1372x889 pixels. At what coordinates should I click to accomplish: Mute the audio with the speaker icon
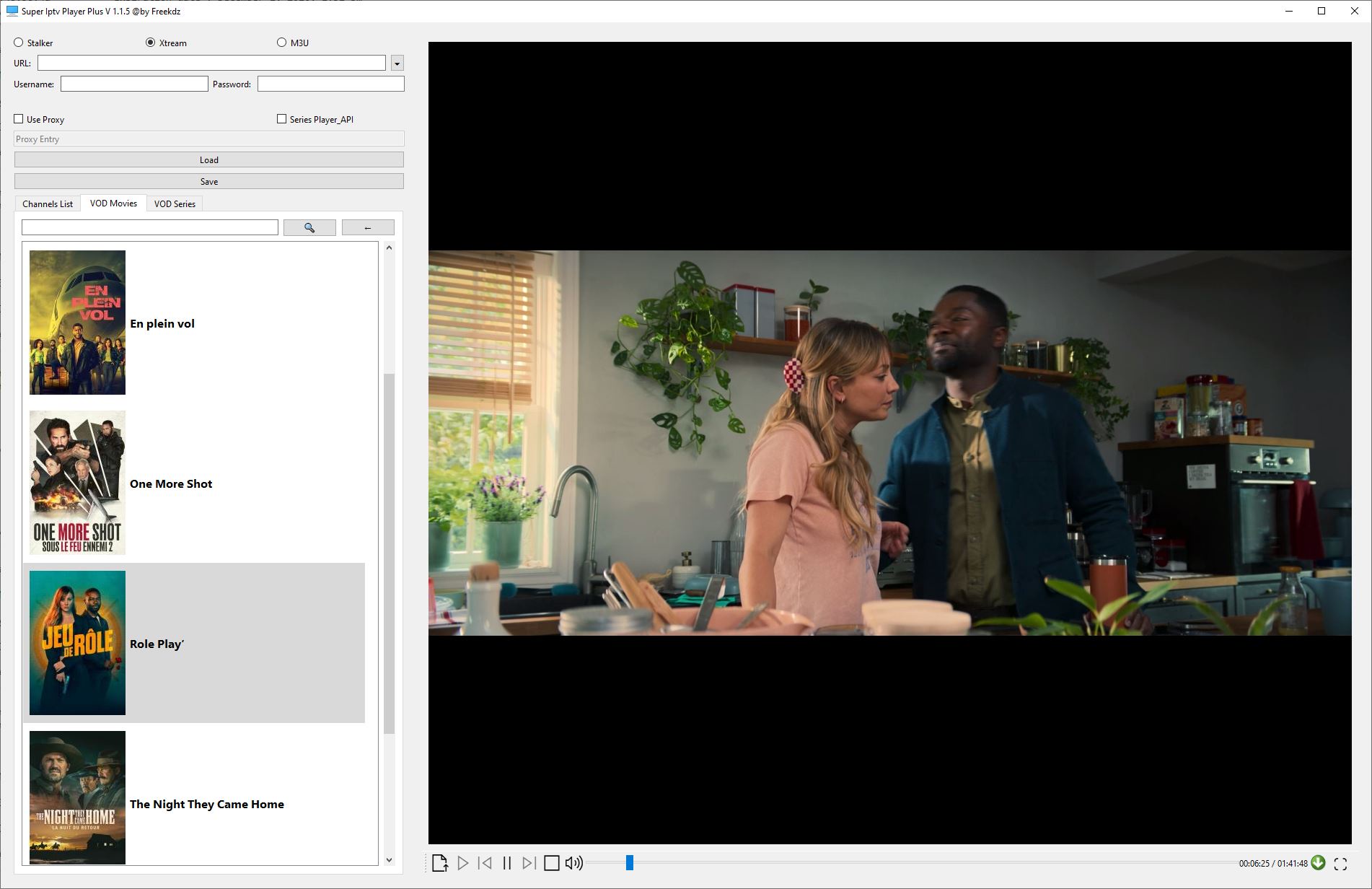click(x=574, y=863)
